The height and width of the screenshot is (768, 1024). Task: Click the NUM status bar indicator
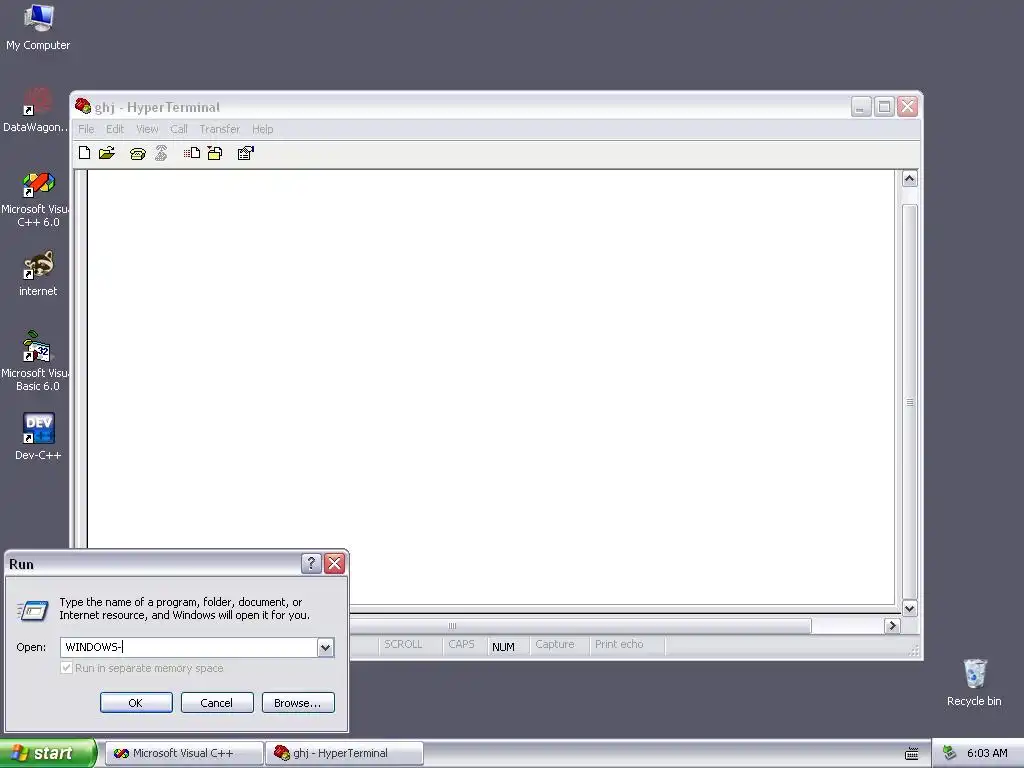click(x=503, y=646)
